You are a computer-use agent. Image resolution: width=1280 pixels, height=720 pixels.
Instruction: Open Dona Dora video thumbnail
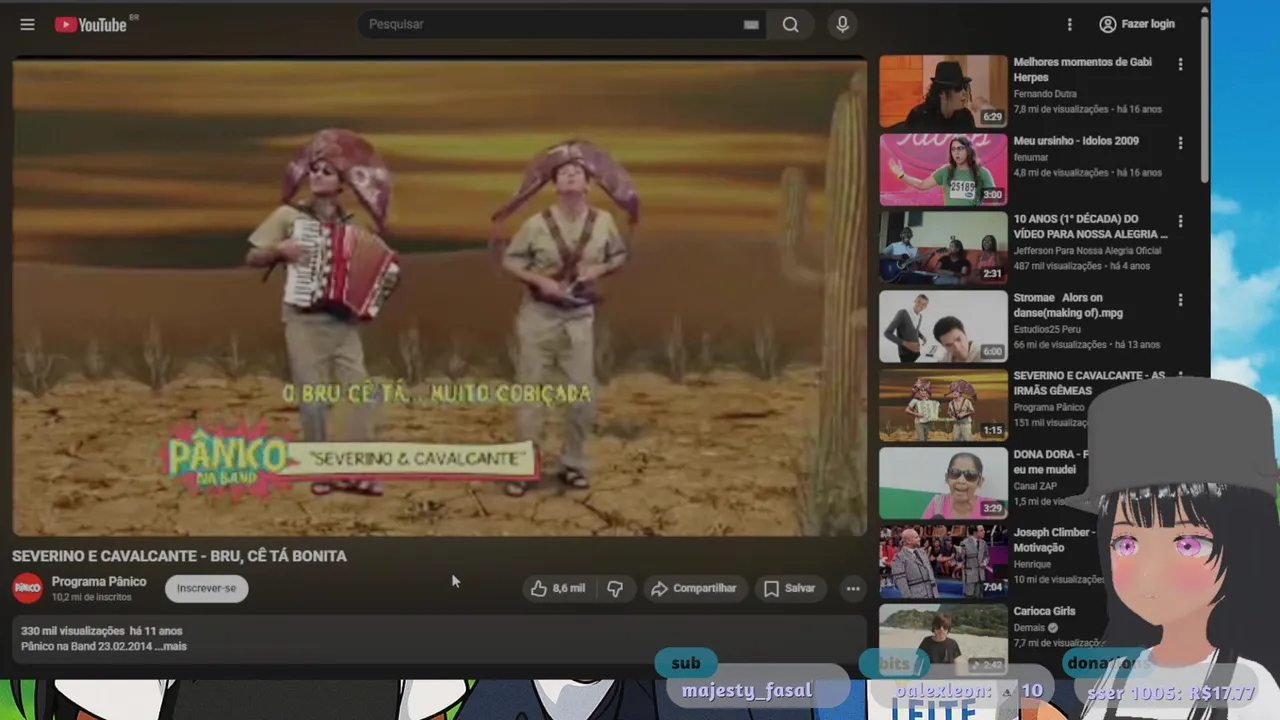point(943,483)
